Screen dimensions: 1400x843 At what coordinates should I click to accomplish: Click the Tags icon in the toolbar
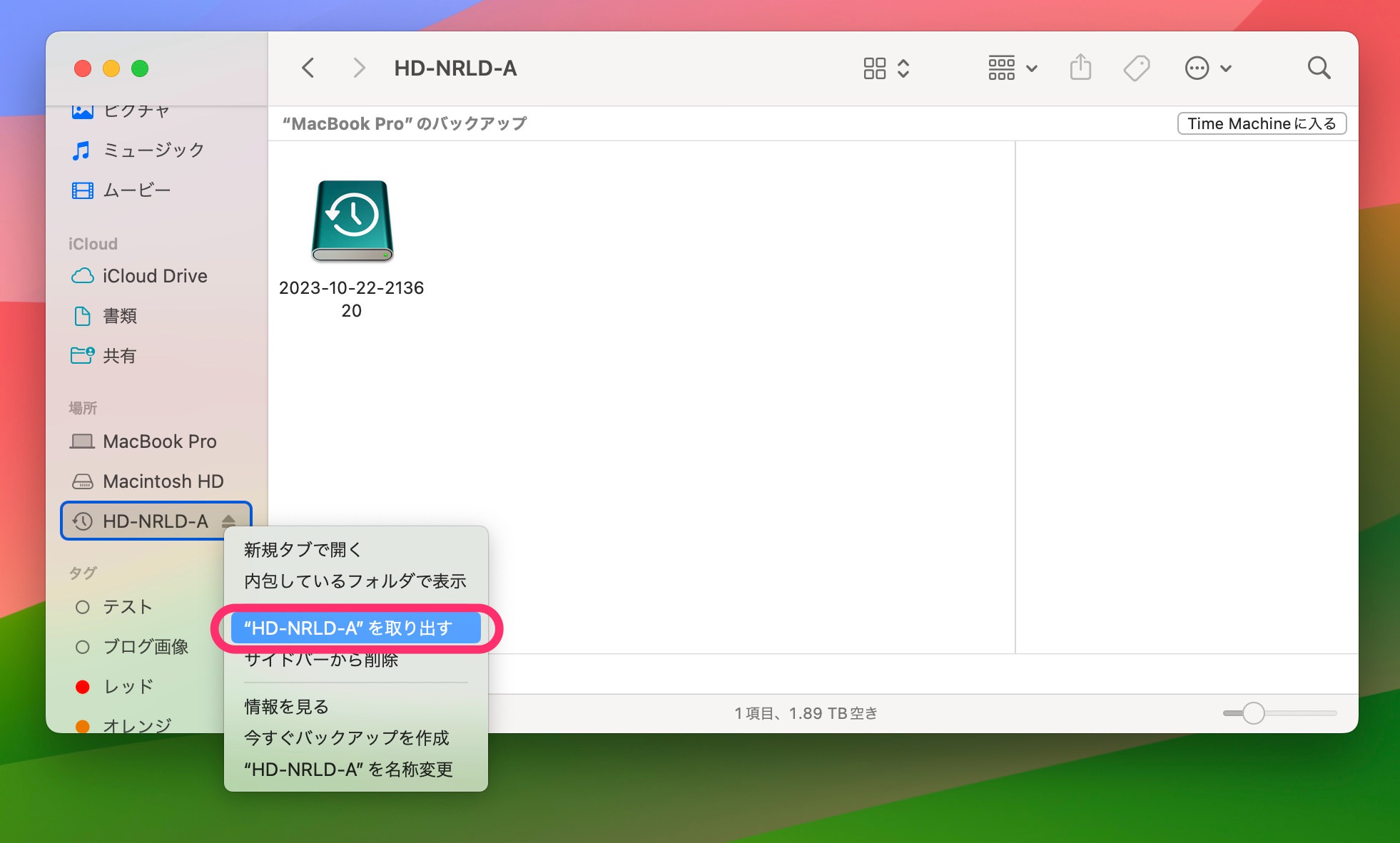coord(1137,68)
